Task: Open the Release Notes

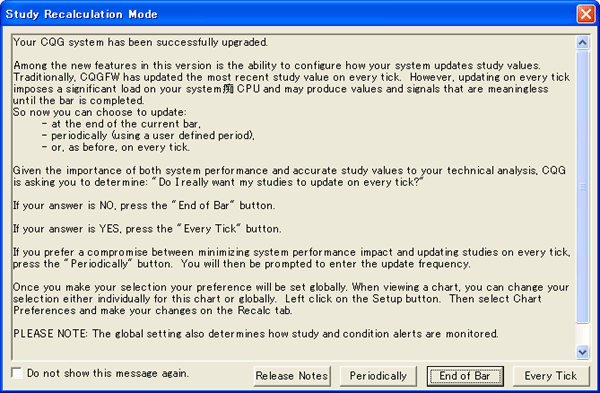Action: pyautogui.click(x=292, y=376)
